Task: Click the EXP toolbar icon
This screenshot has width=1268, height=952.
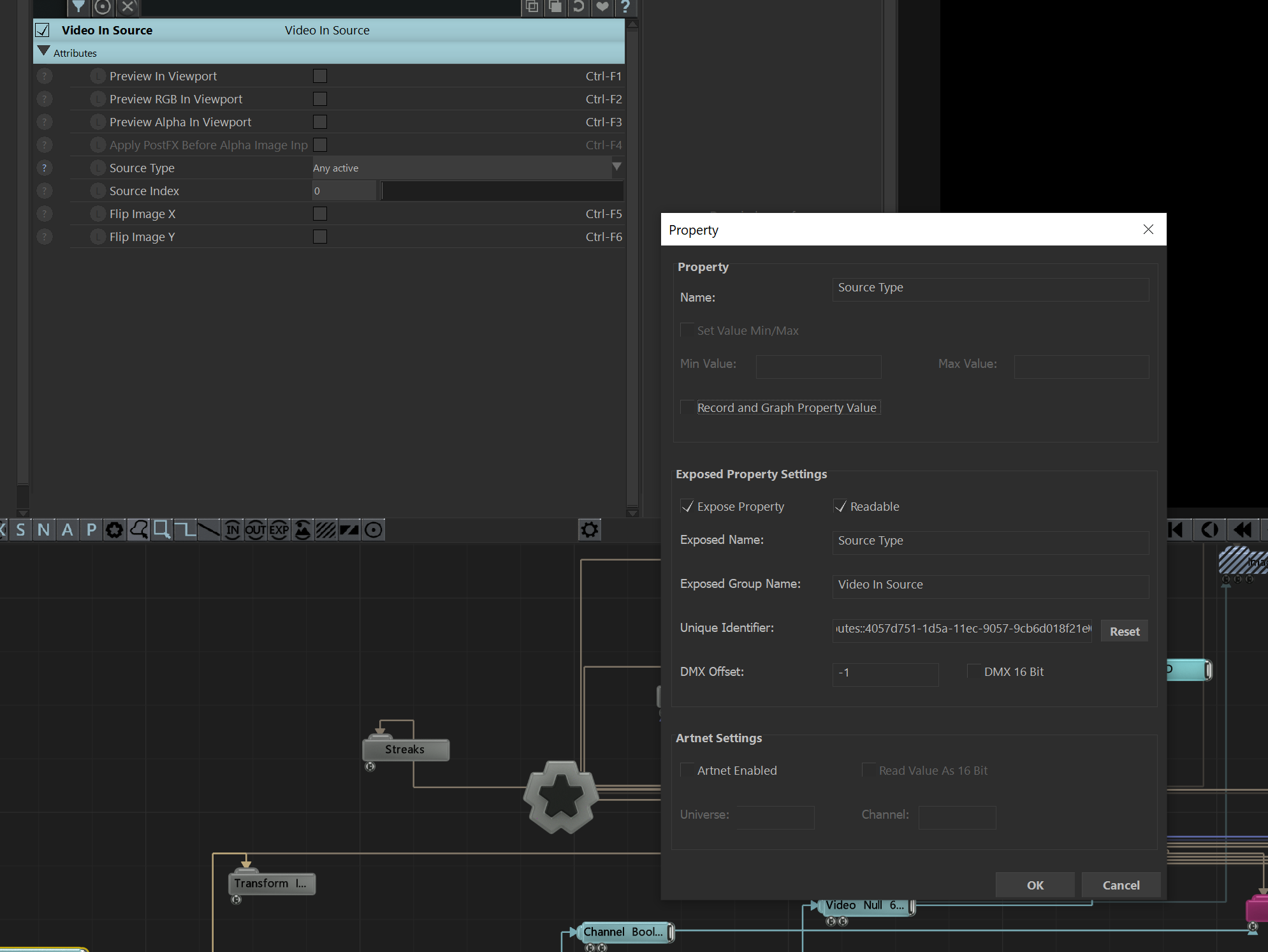Action: click(279, 530)
